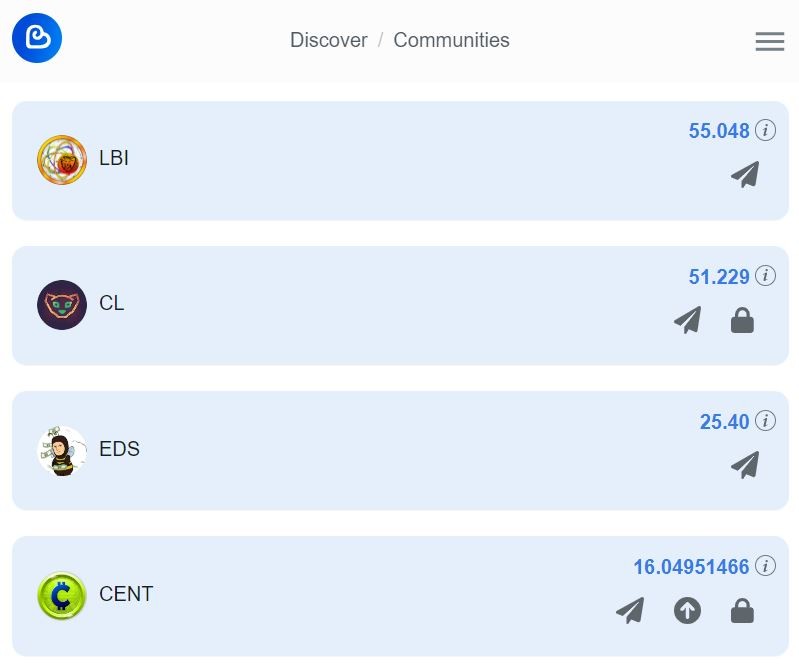Image resolution: width=799 pixels, height=672 pixels.
Task: Click the CL stake lock icon
Action: click(x=742, y=320)
